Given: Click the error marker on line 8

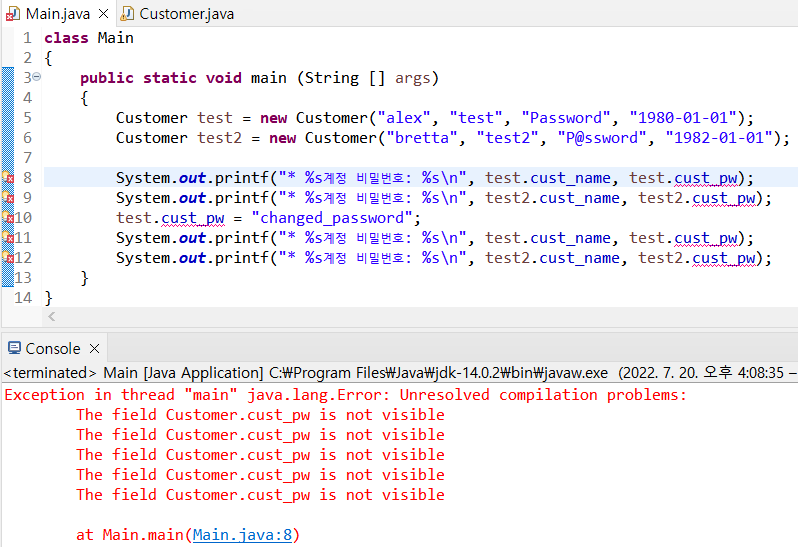Looking at the screenshot, I should (8, 178).
